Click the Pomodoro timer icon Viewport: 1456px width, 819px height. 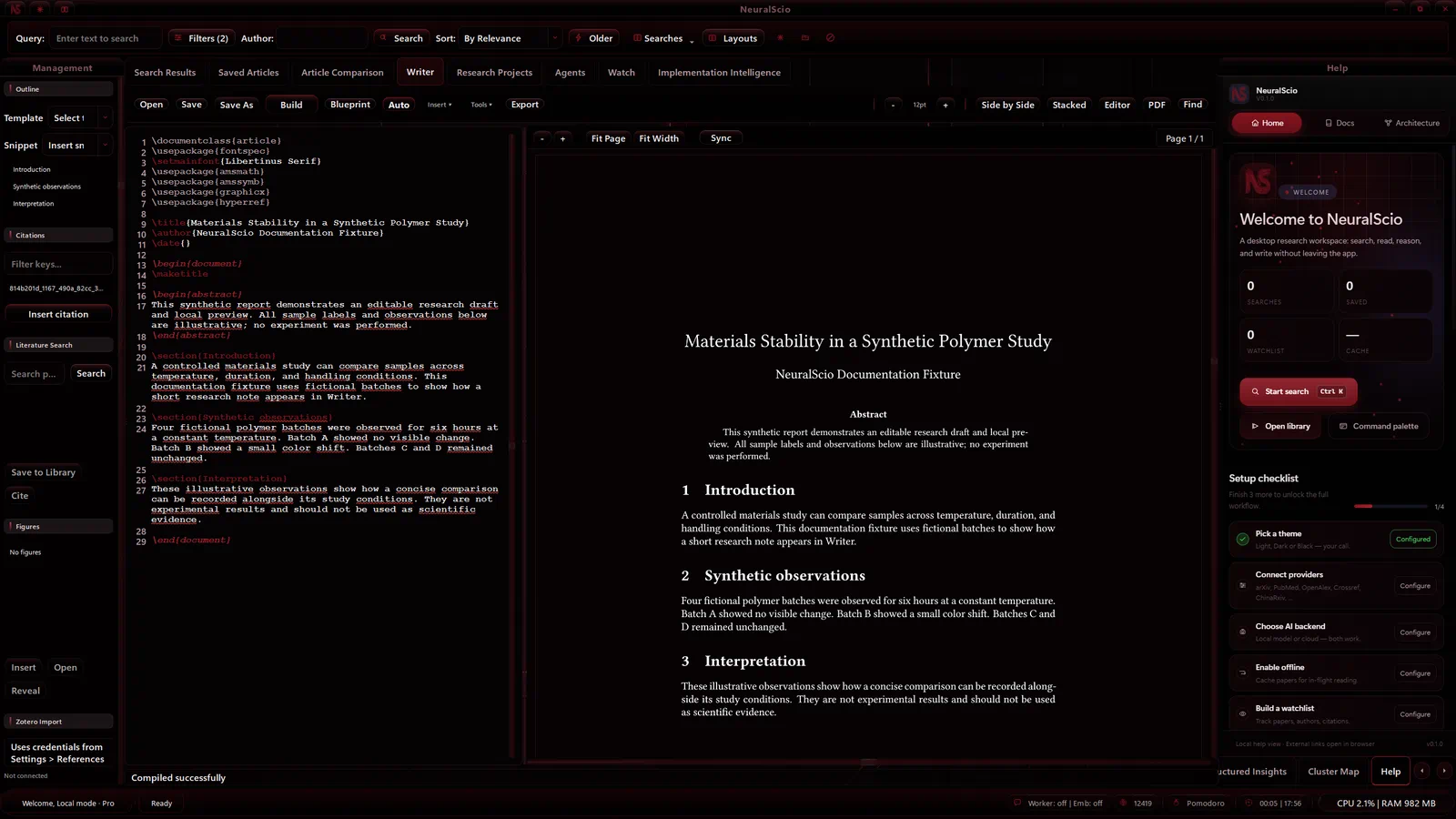pyautogui.click(x=1177, y=804)
